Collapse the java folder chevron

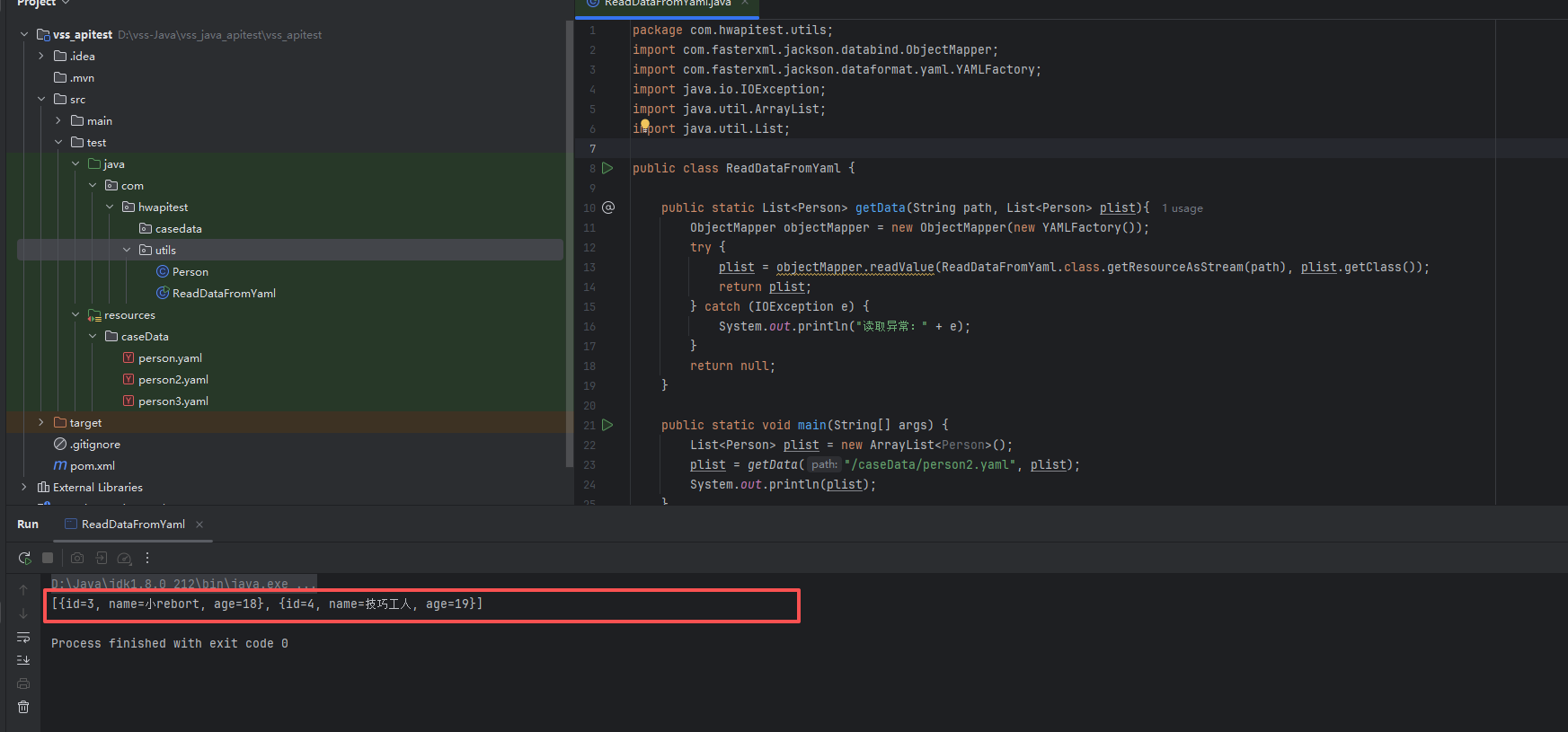[x=75, y=164]
